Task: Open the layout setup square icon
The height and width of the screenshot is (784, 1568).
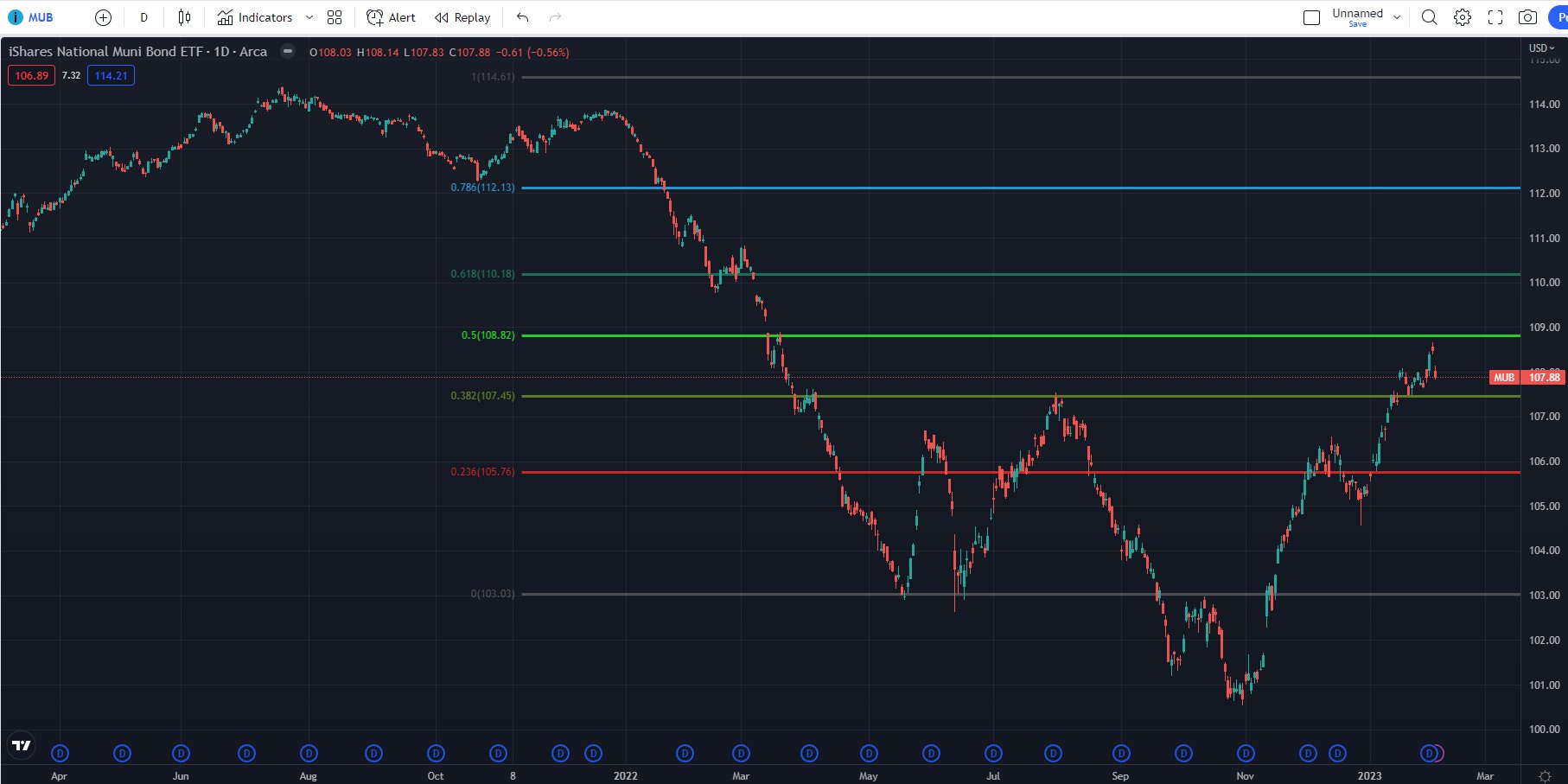Action: coord(1311,17)
